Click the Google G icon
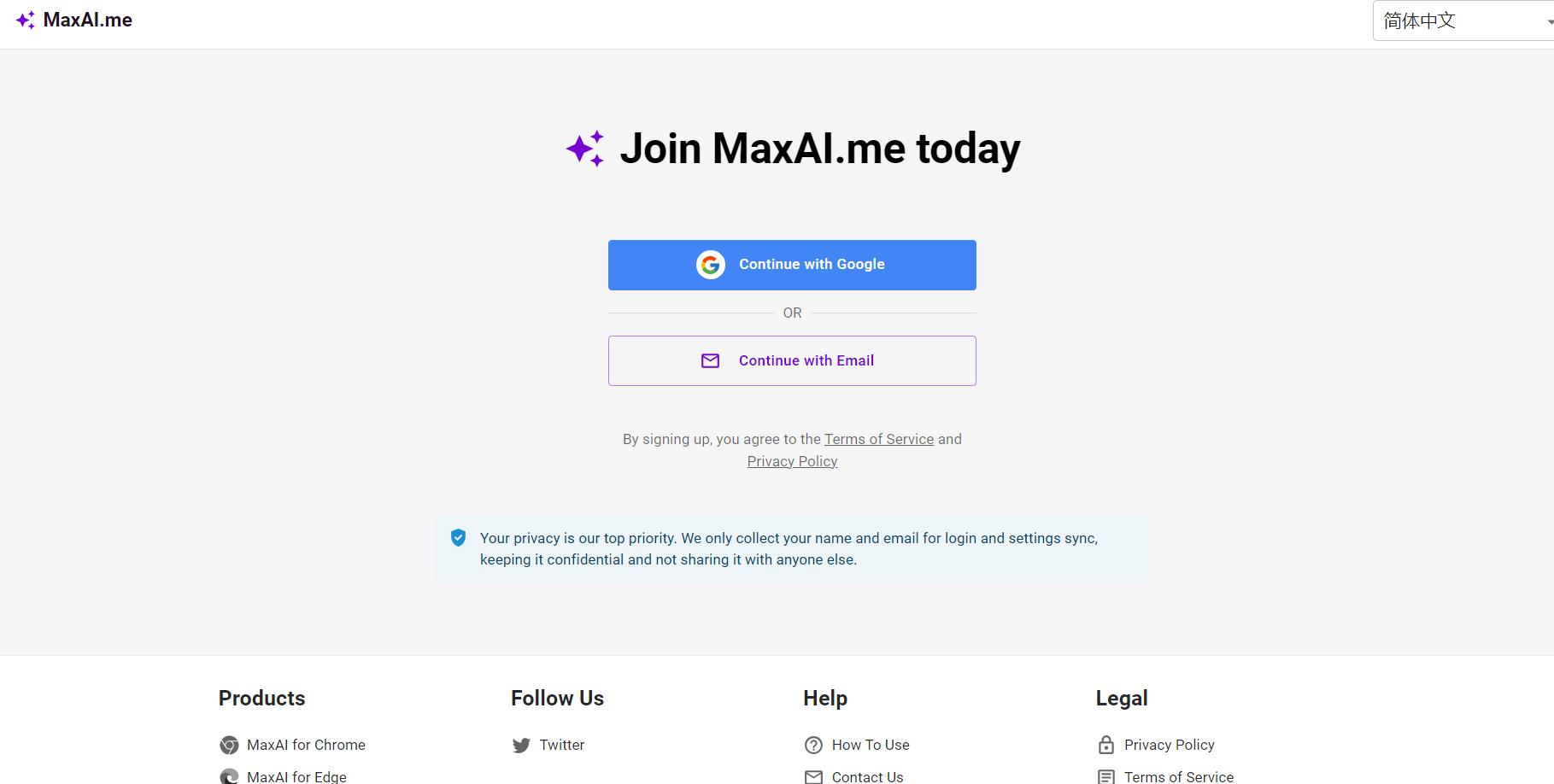Screen dimensions: 1554x784 pos(711,265)
